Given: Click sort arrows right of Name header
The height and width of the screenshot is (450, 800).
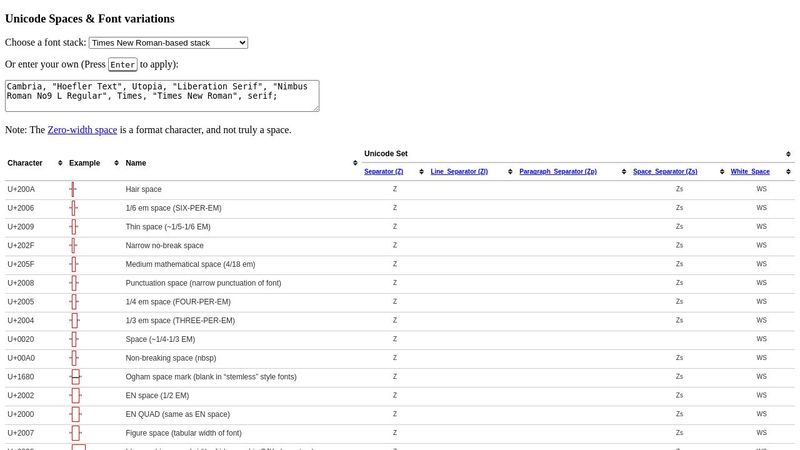Looking at the screenshot, I should 354,163.
